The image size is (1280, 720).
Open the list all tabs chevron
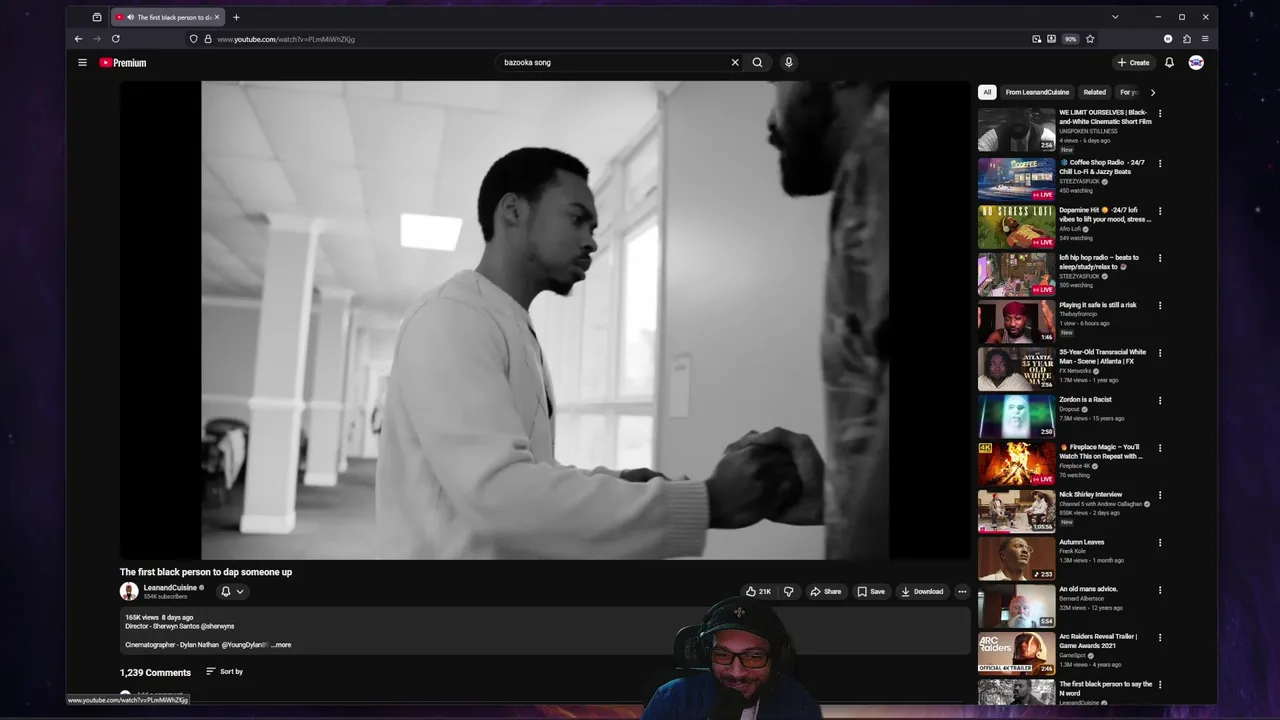tap(1115, 17)
